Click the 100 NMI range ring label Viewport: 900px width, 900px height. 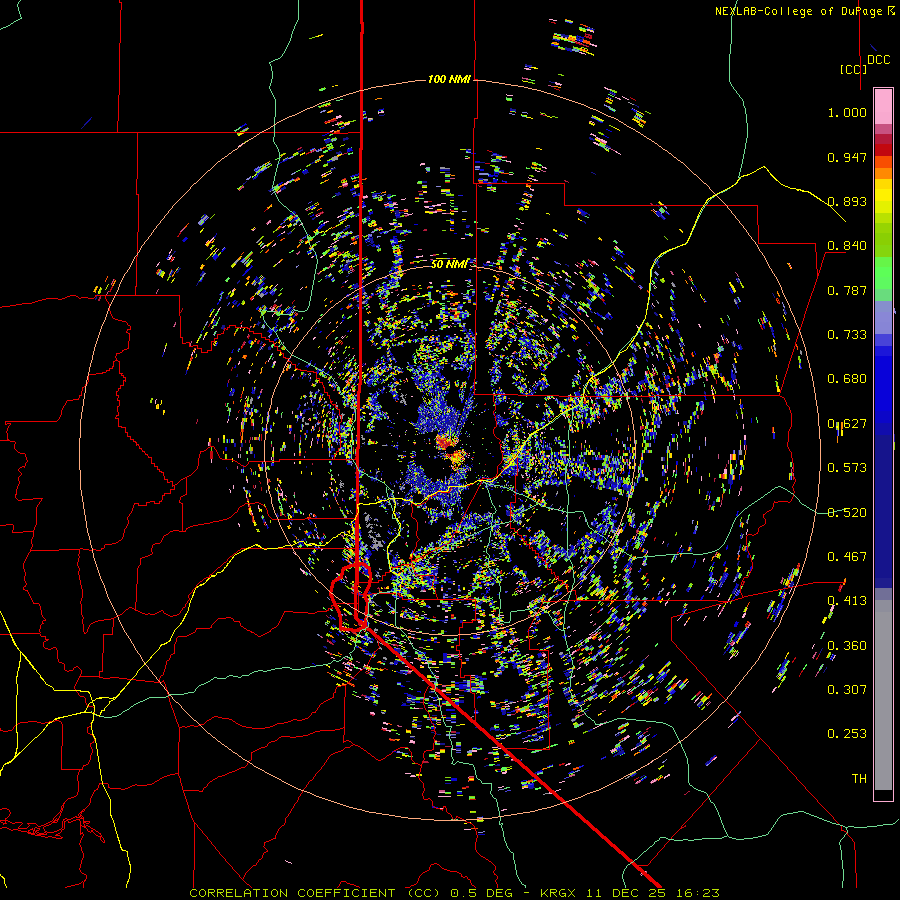click(449, 79)
